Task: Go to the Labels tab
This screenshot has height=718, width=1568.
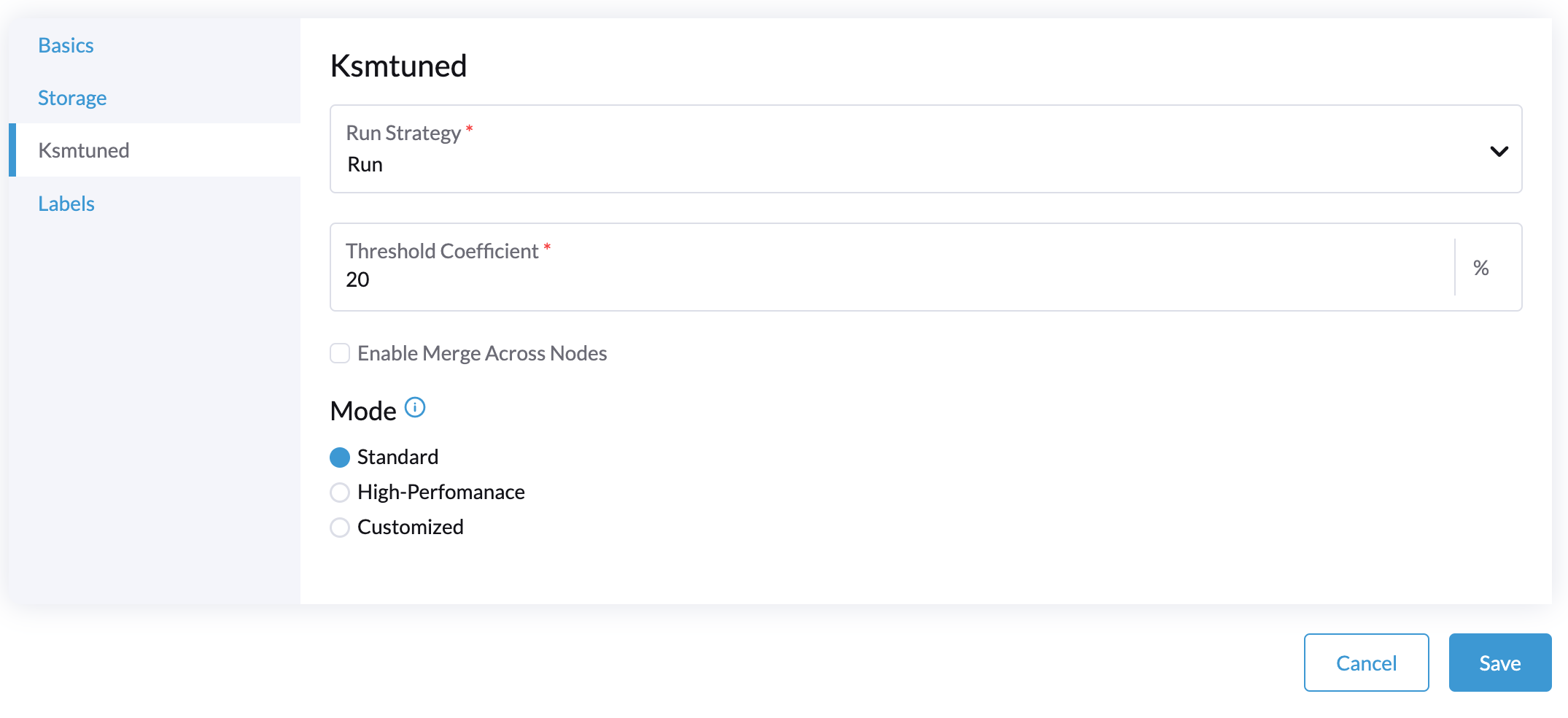Action: [66, 204]
